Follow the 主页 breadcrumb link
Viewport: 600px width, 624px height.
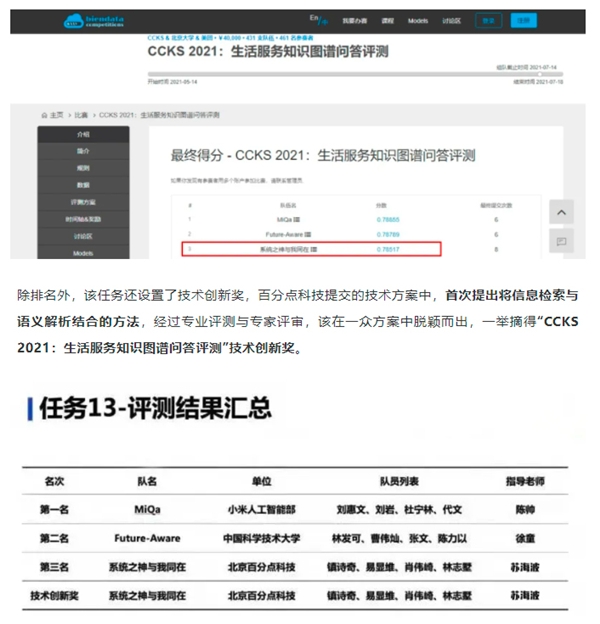56,115
